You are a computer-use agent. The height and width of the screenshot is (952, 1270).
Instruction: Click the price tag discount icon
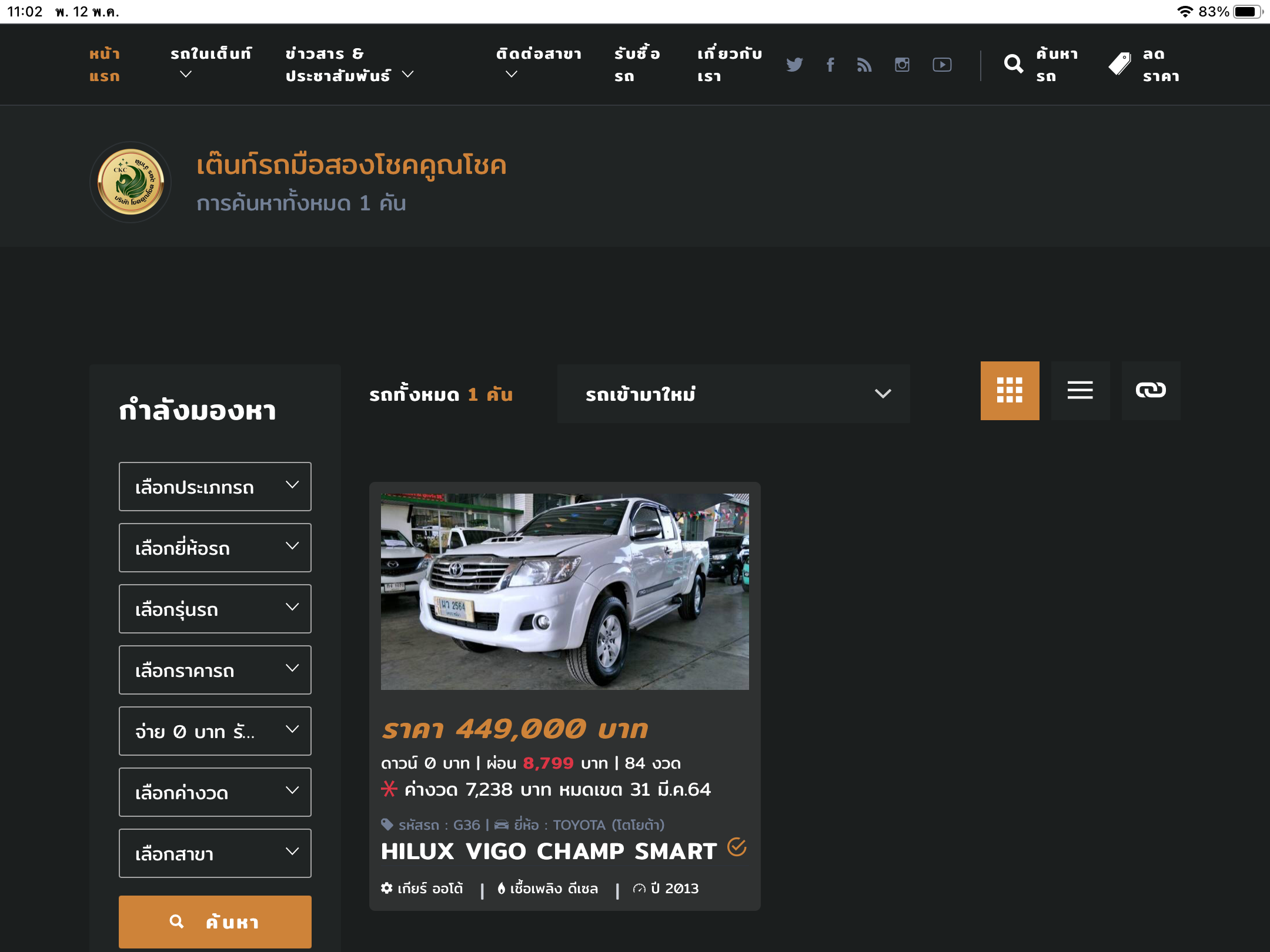click(1120, 64)
